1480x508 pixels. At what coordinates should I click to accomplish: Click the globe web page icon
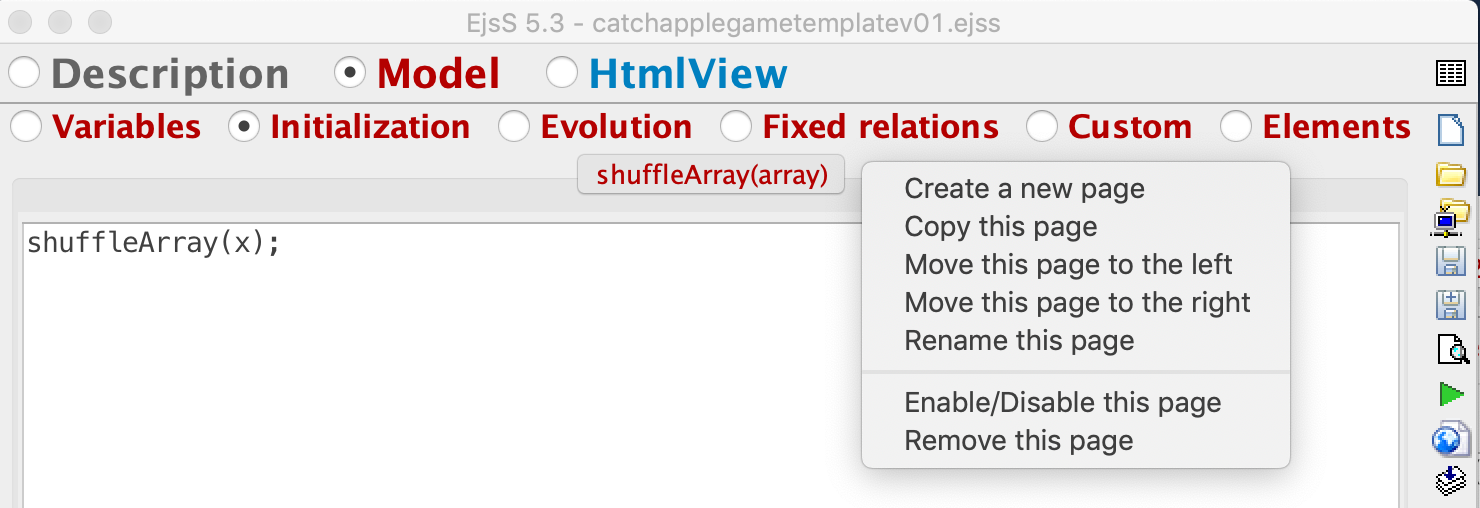coord(1452,438)
